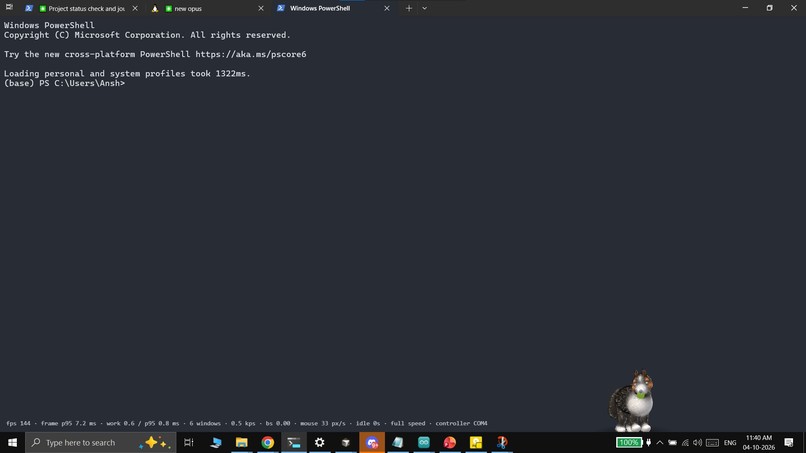Open the clock showing 11:40 AM
Viewport: 806px width, 453px height.
tap(759, 442)
